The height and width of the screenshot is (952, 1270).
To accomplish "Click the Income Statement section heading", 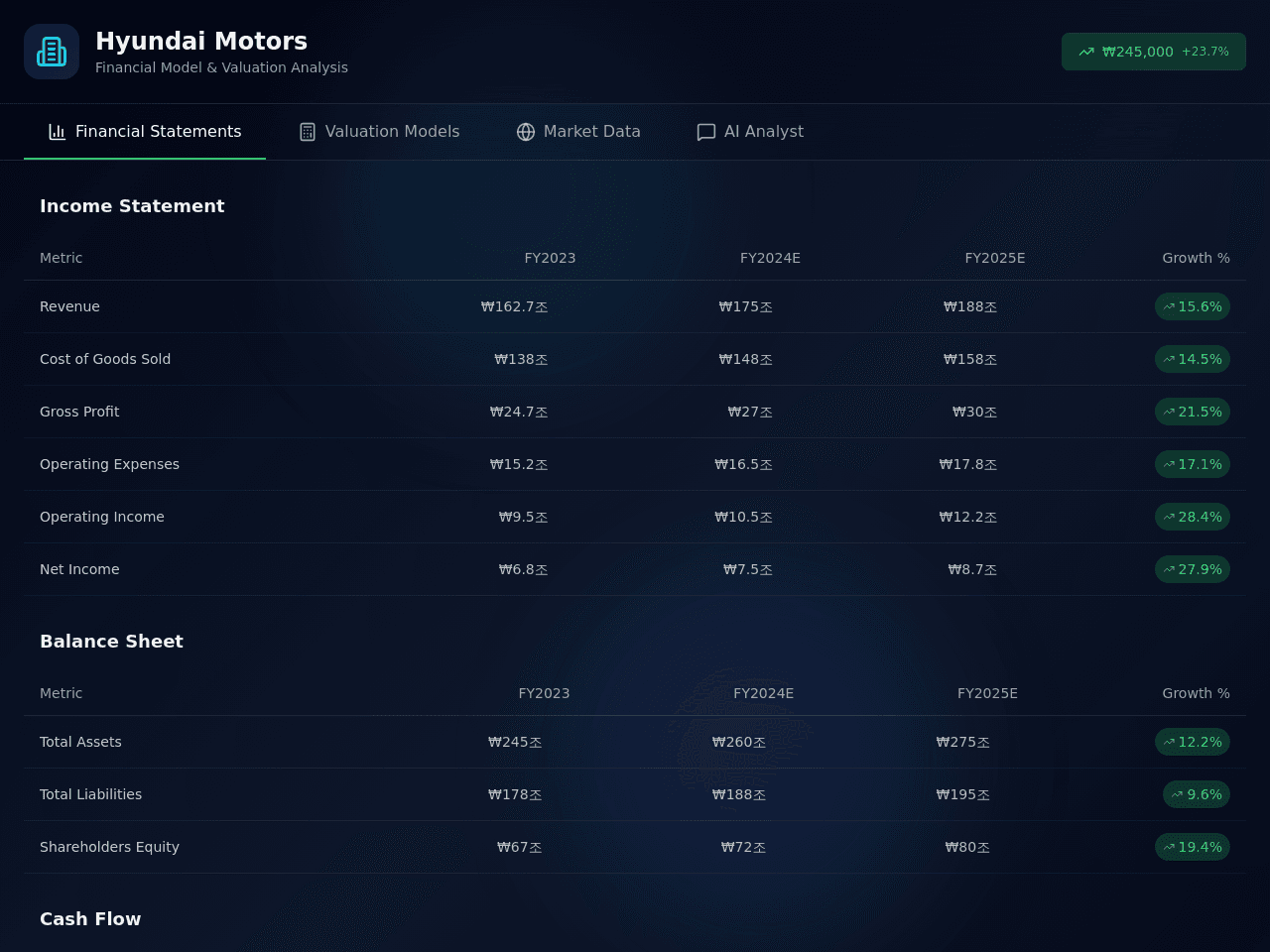I will coord(132,206).
